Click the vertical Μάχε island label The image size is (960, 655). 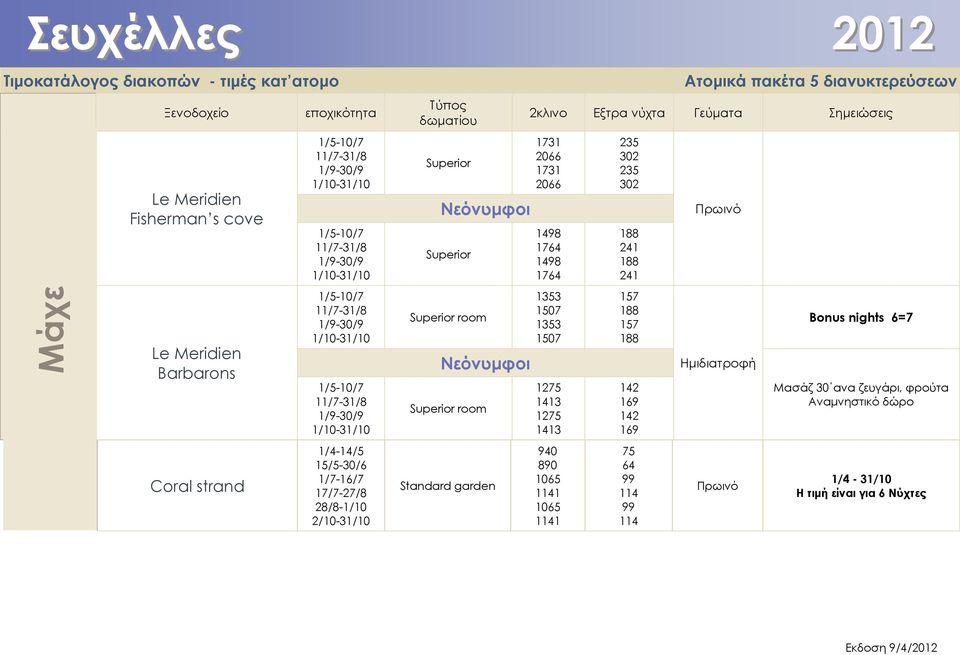pyautogui.click(x=54, y=328)
